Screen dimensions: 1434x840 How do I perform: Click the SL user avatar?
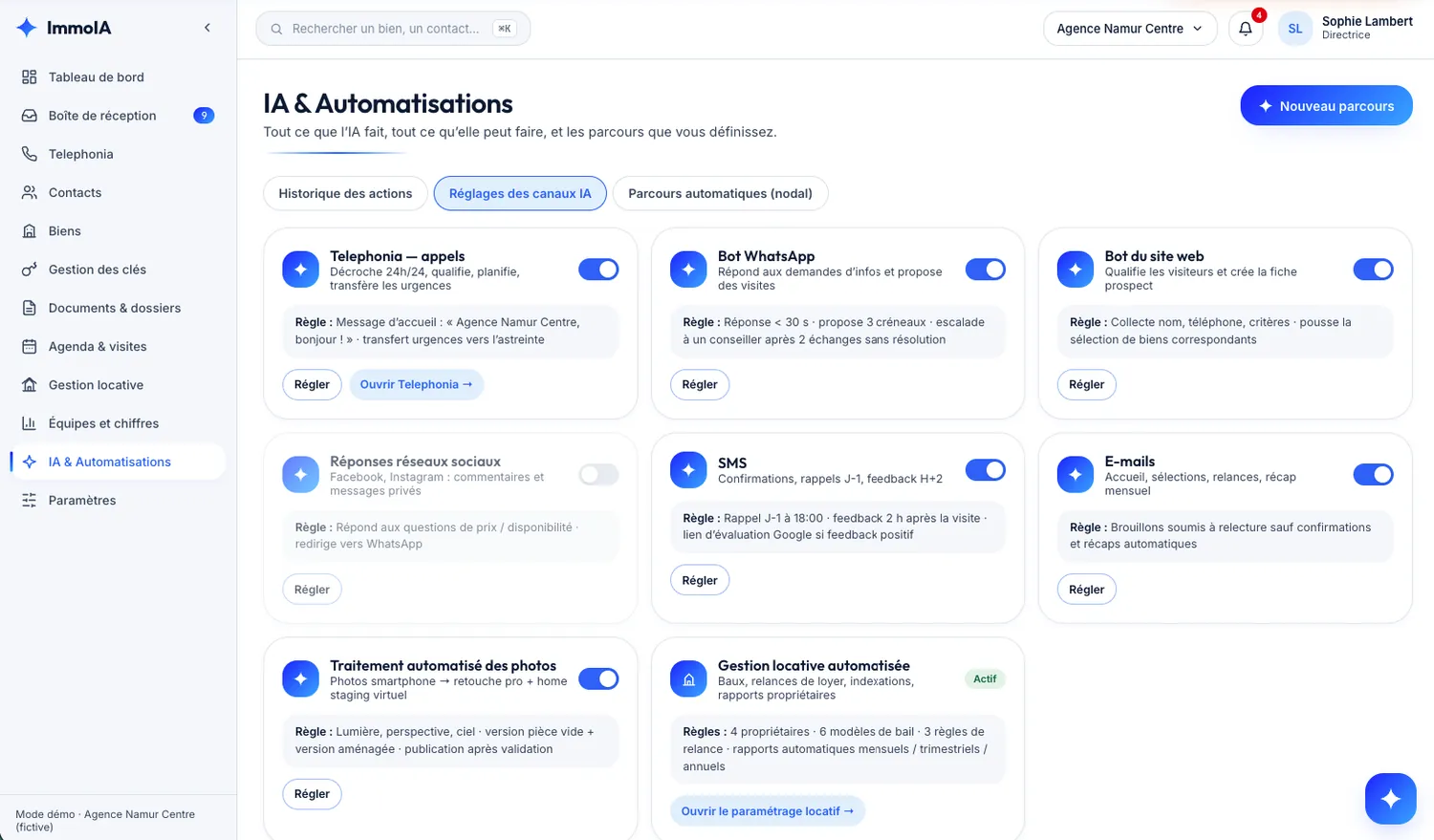[1295, 29]
